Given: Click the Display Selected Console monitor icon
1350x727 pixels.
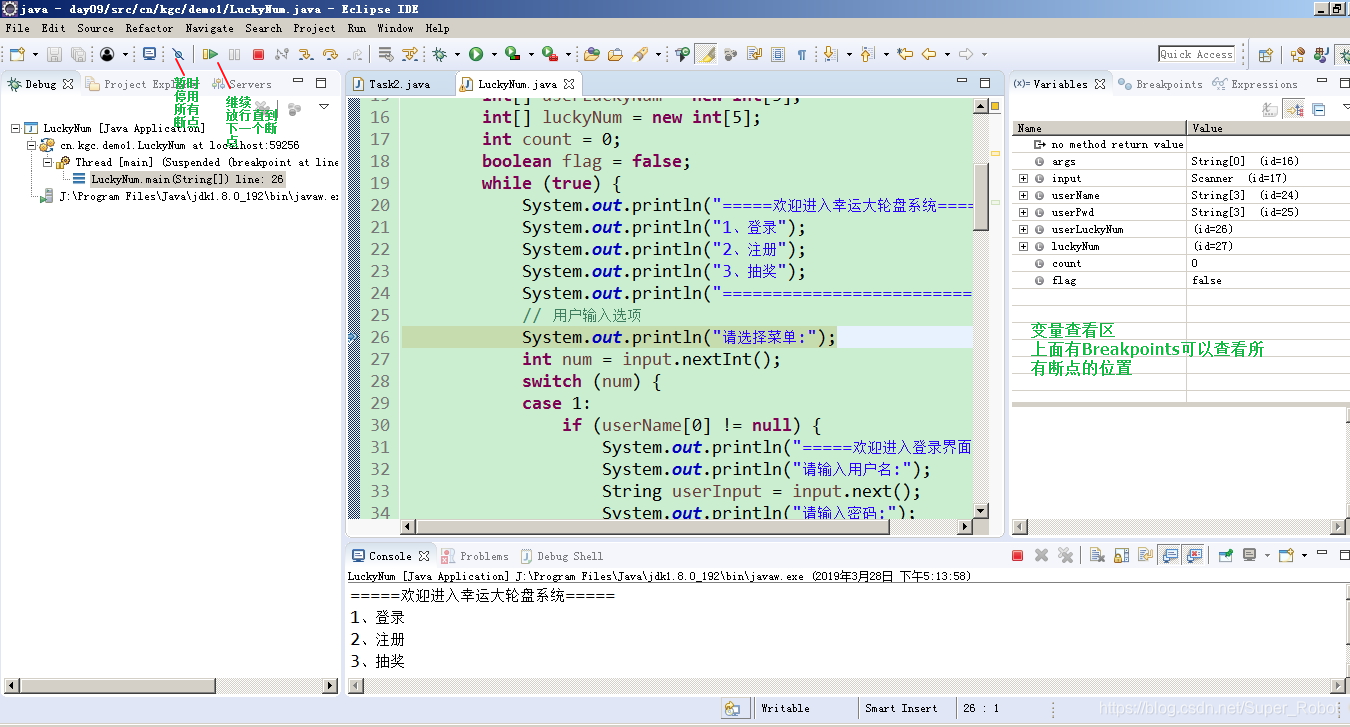Looking at the screenshot, I should (x=1249, y=555).
